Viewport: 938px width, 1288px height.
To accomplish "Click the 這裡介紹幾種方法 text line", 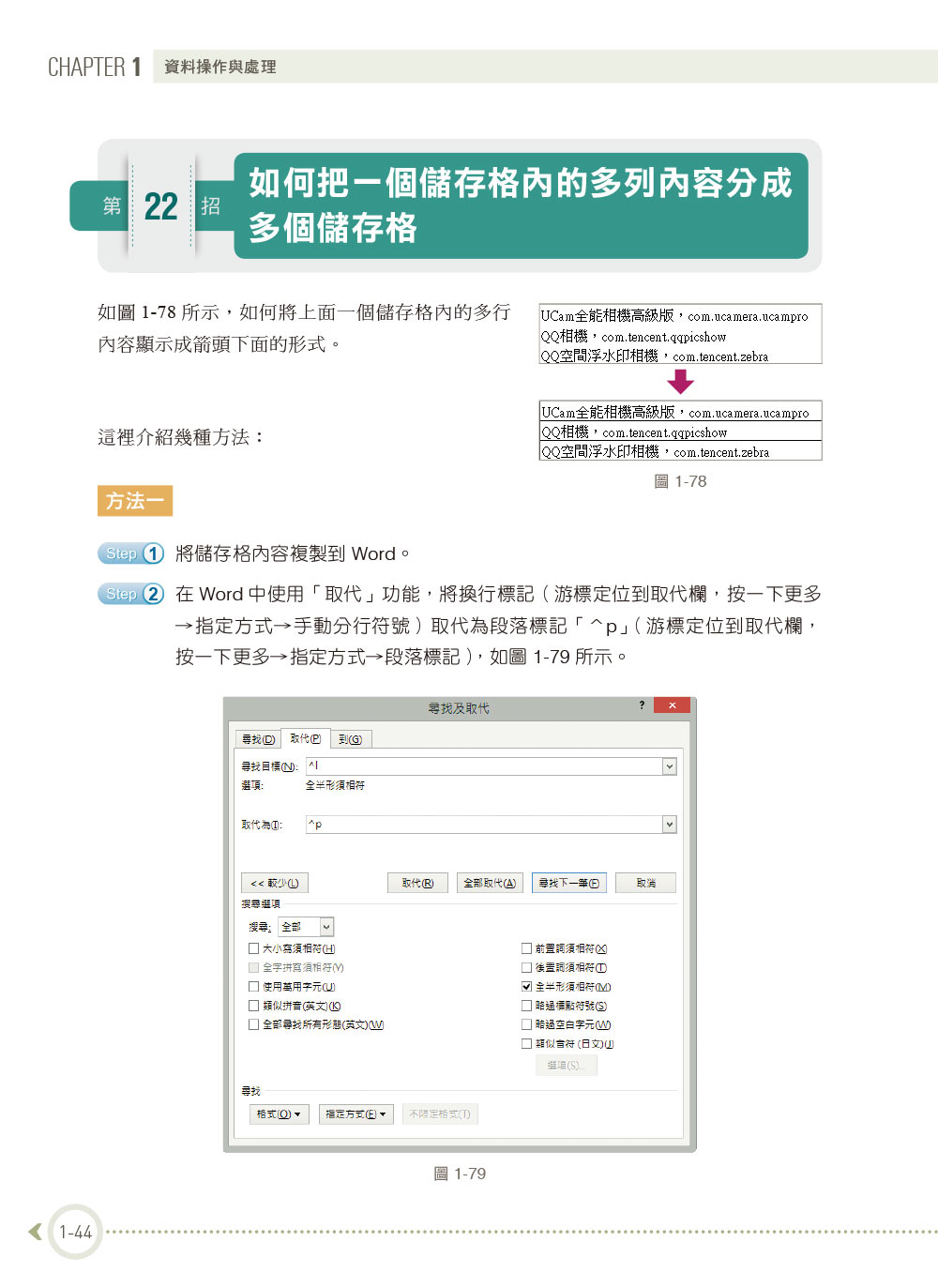I will [x=181, y=437].
